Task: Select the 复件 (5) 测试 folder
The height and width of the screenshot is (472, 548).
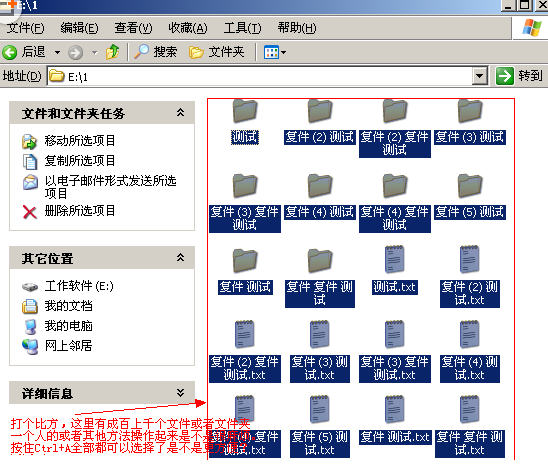Action: (x=470, y=198)
